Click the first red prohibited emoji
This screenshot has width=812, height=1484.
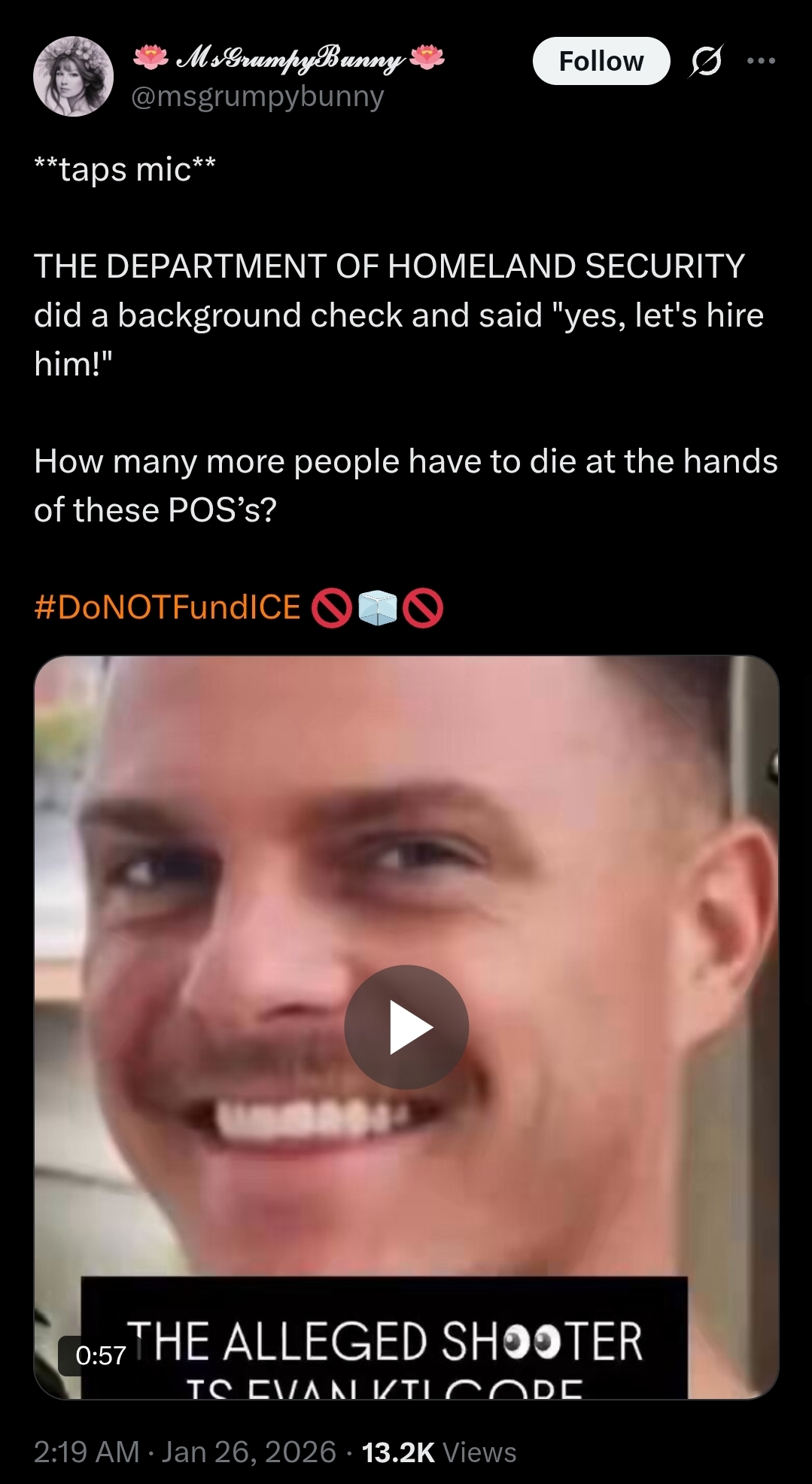click(x=332, y=608)
